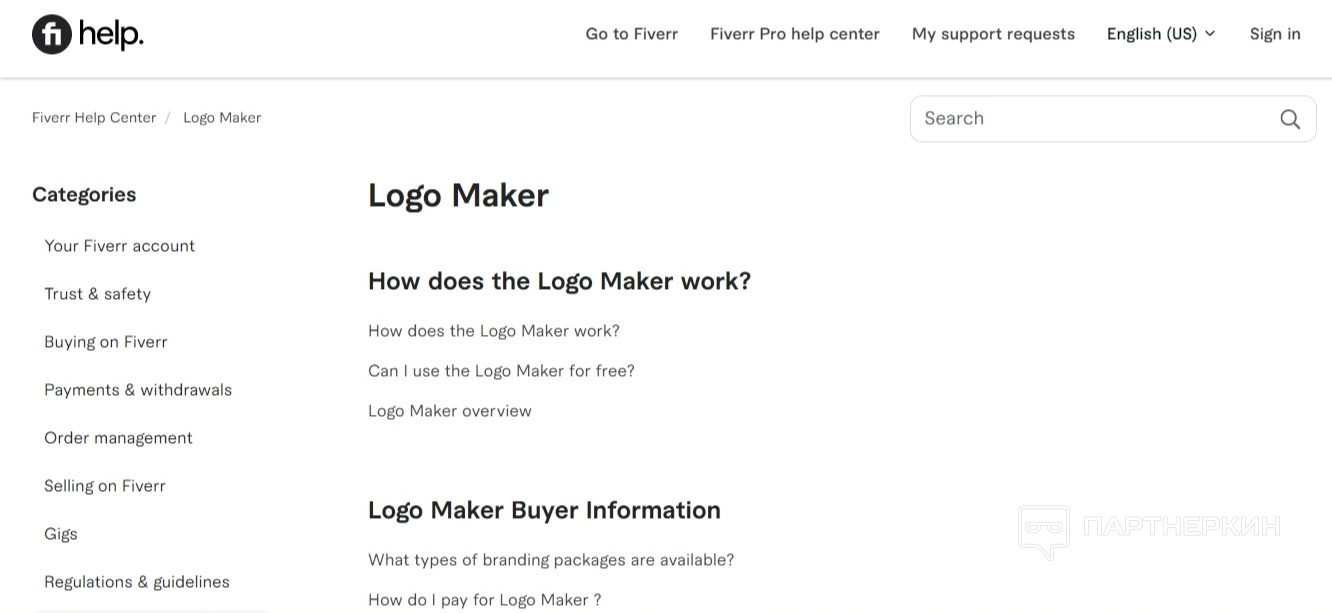Image resolution: width=1332 pixels, height=613 pixels.
Task: Open Selling on Fiverr category
Action: tap(104, 486)
